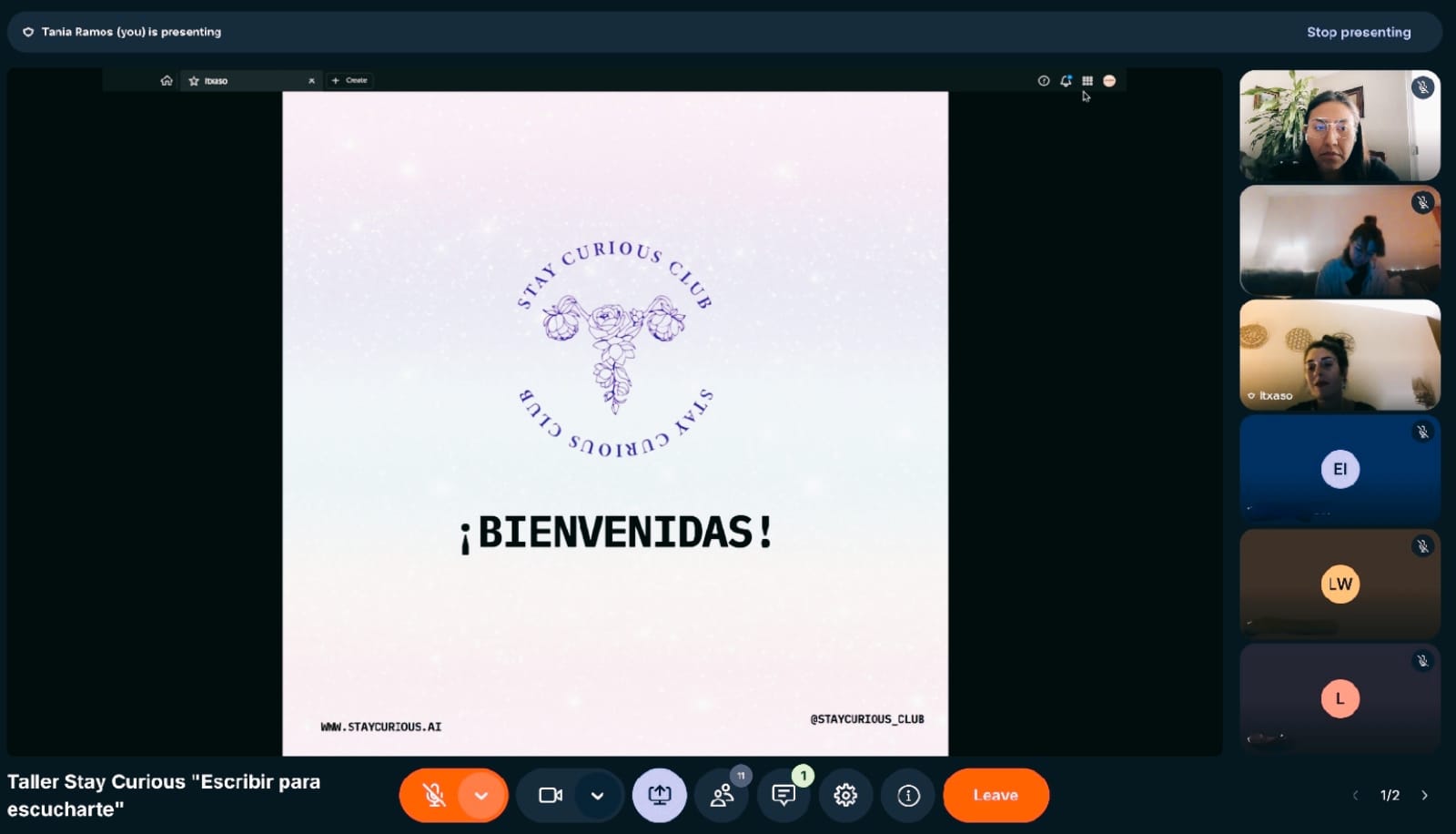Click the @STAYCURIOUS_CLUB handle on the slide
The width and height of the screenshot is (1456, 834).
tap(867, 719)
